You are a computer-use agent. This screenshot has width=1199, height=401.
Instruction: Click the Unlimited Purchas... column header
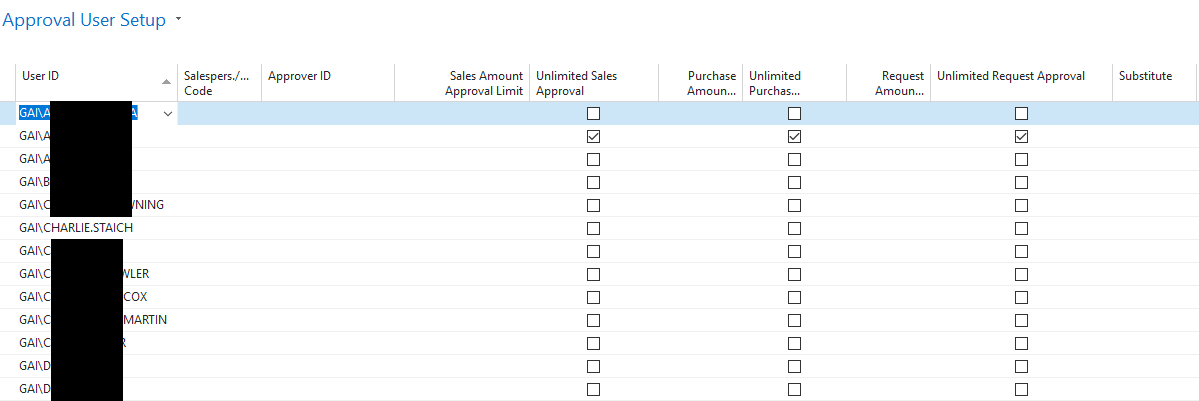[x=794, y=83]
